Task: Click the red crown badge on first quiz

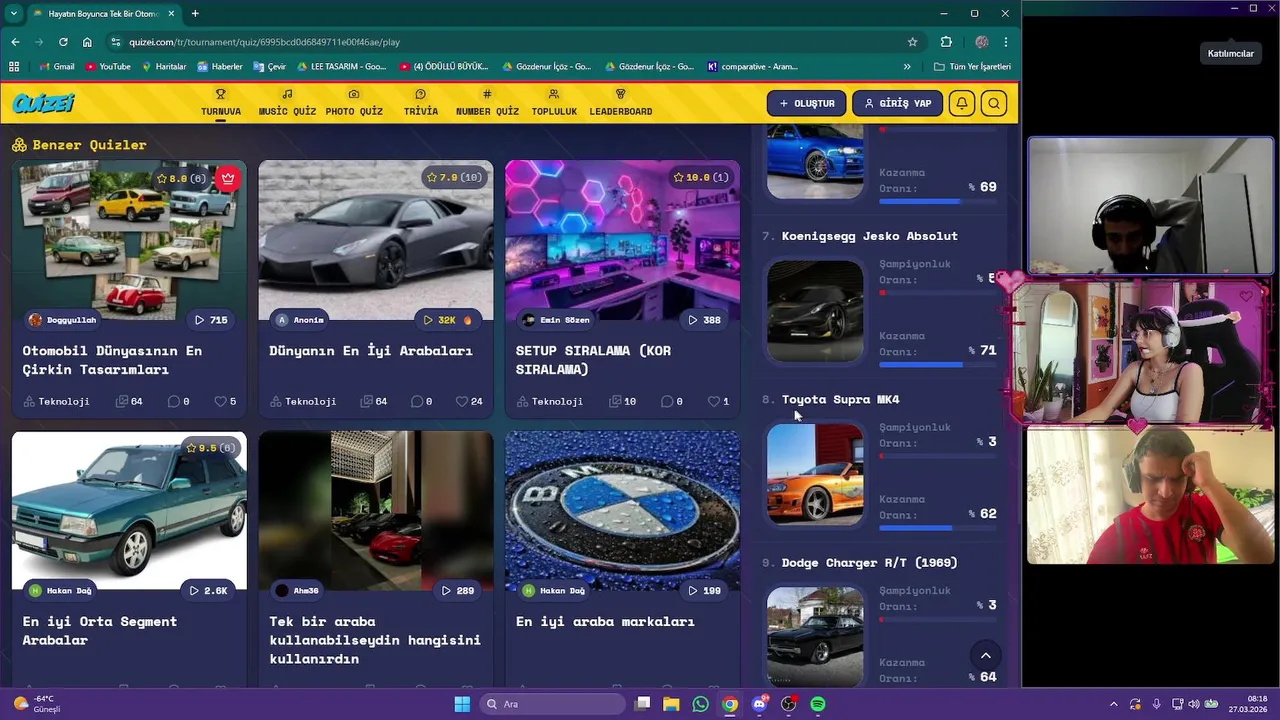Action: (x=228, y=179)
